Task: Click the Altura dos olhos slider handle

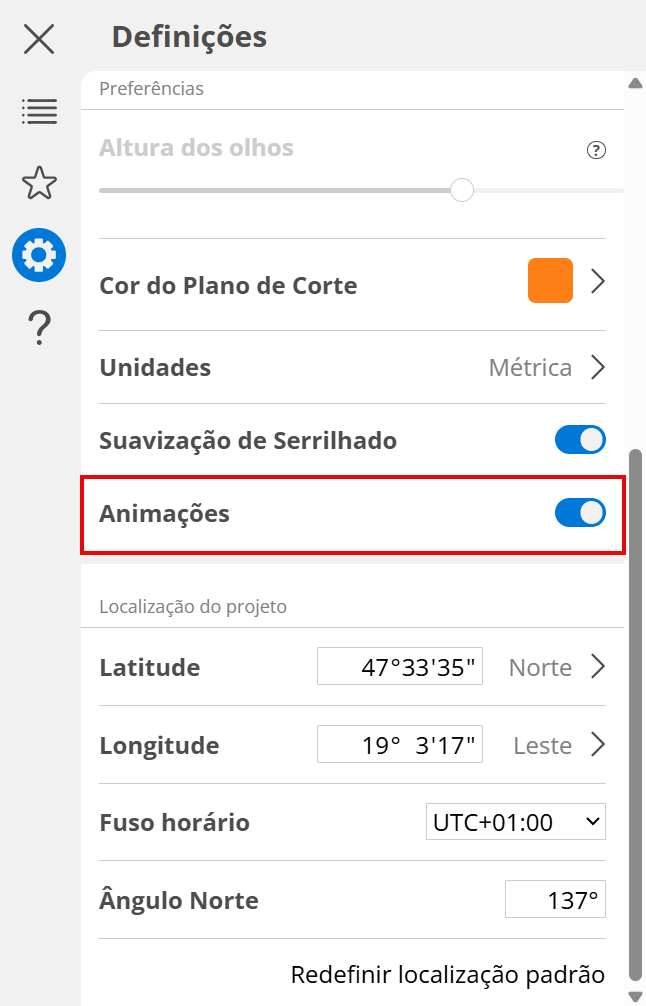Action: pos(461,189)
